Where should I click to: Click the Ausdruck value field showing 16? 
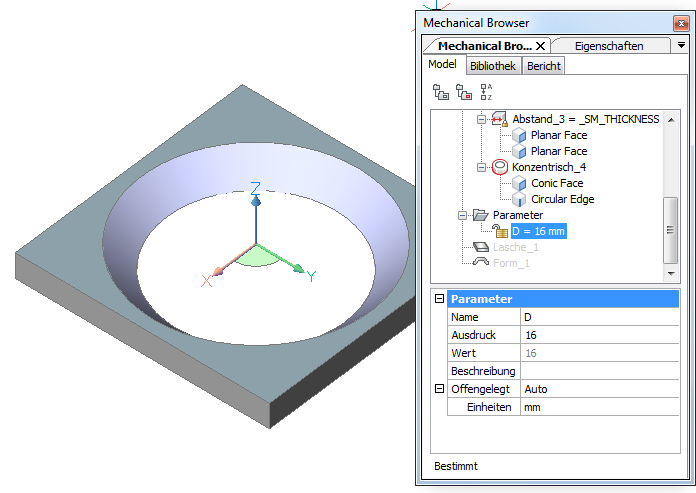click(x=598, y=335)
